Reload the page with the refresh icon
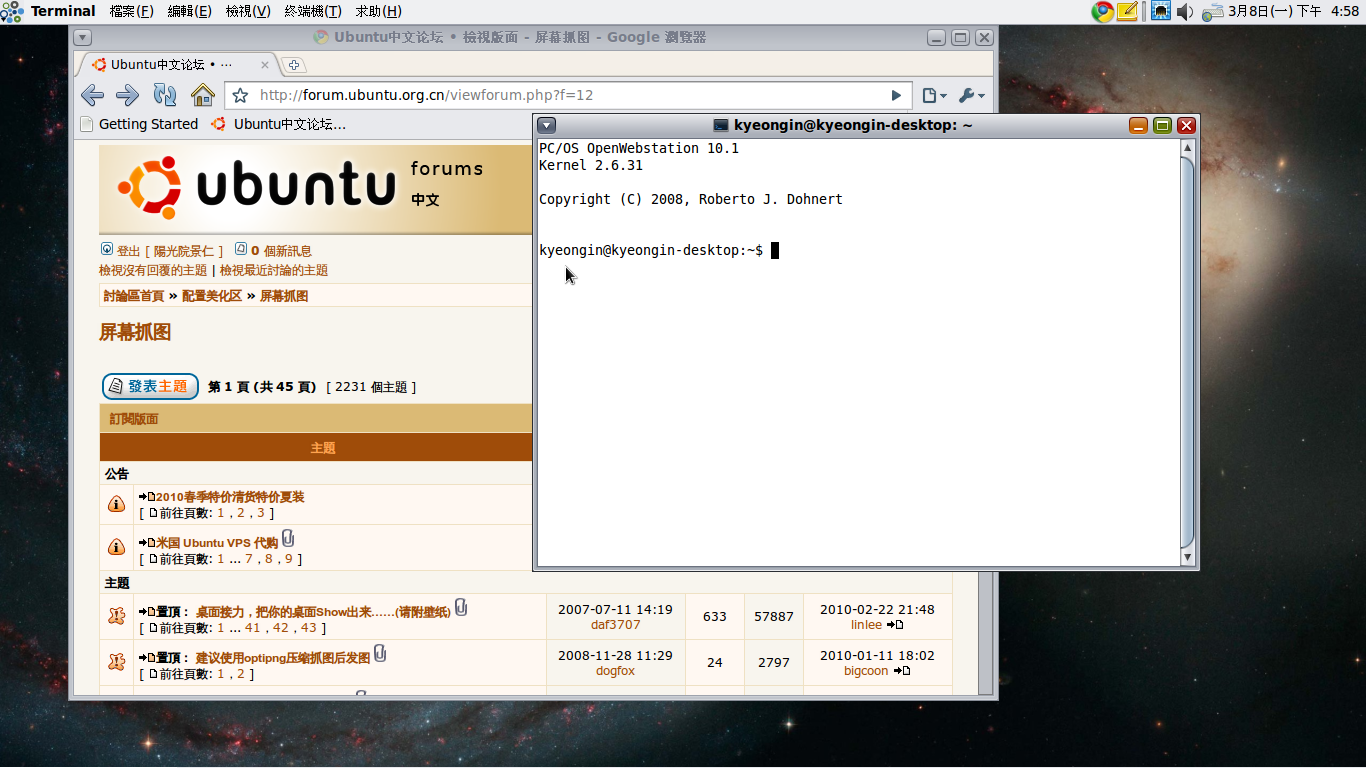Viewport: 1366px width, 768px height. [x=164, y=95]
